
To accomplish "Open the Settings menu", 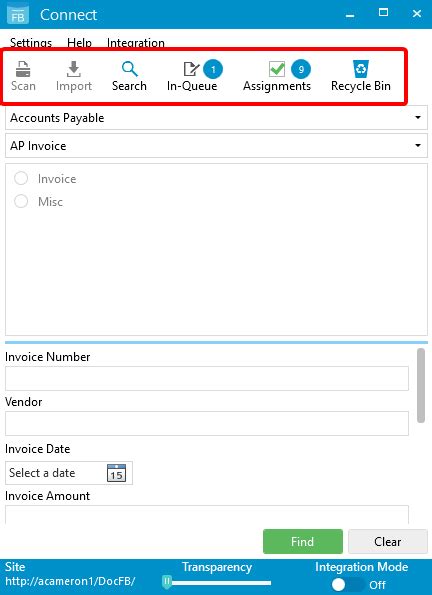I will [x=31, y=42].
